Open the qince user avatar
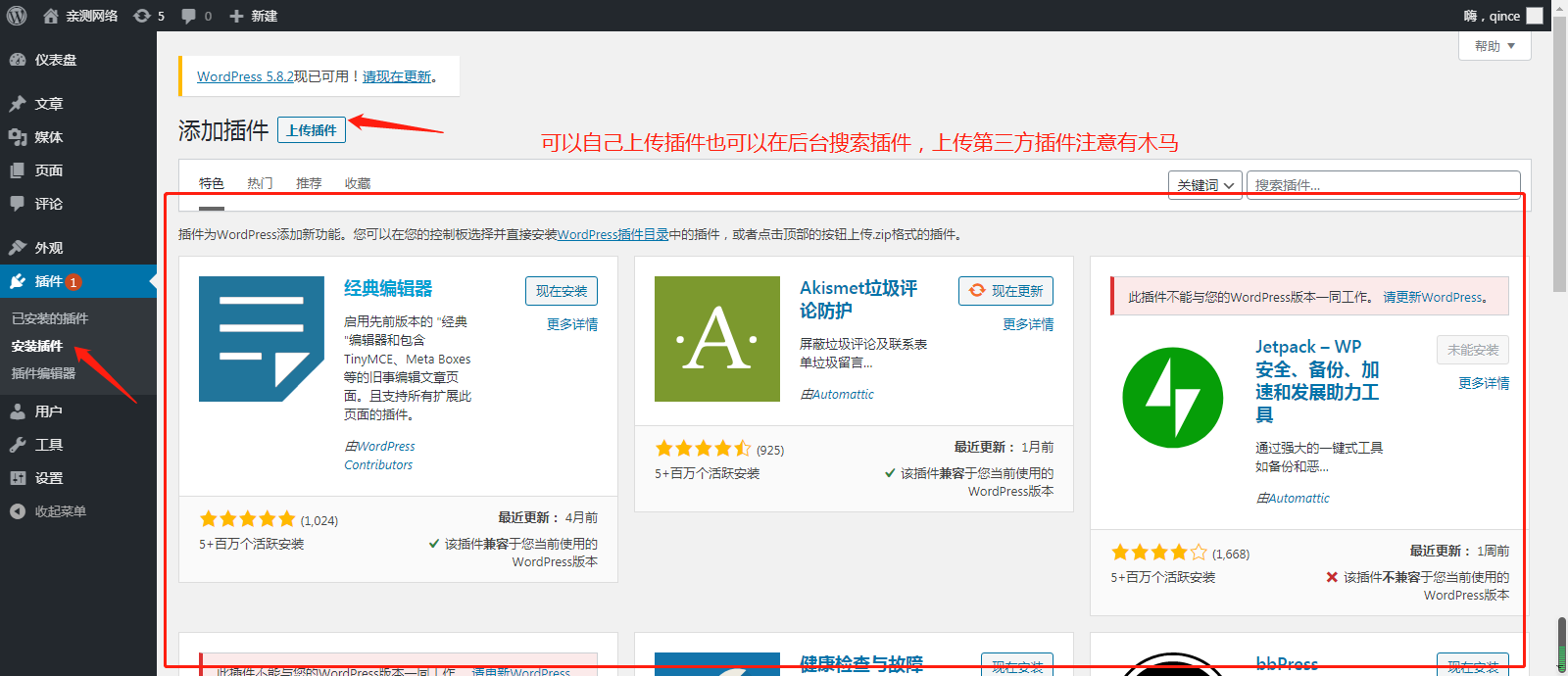Viewport: 1568px width, 676px height. pyautogui.click(x=1535, y=16)
